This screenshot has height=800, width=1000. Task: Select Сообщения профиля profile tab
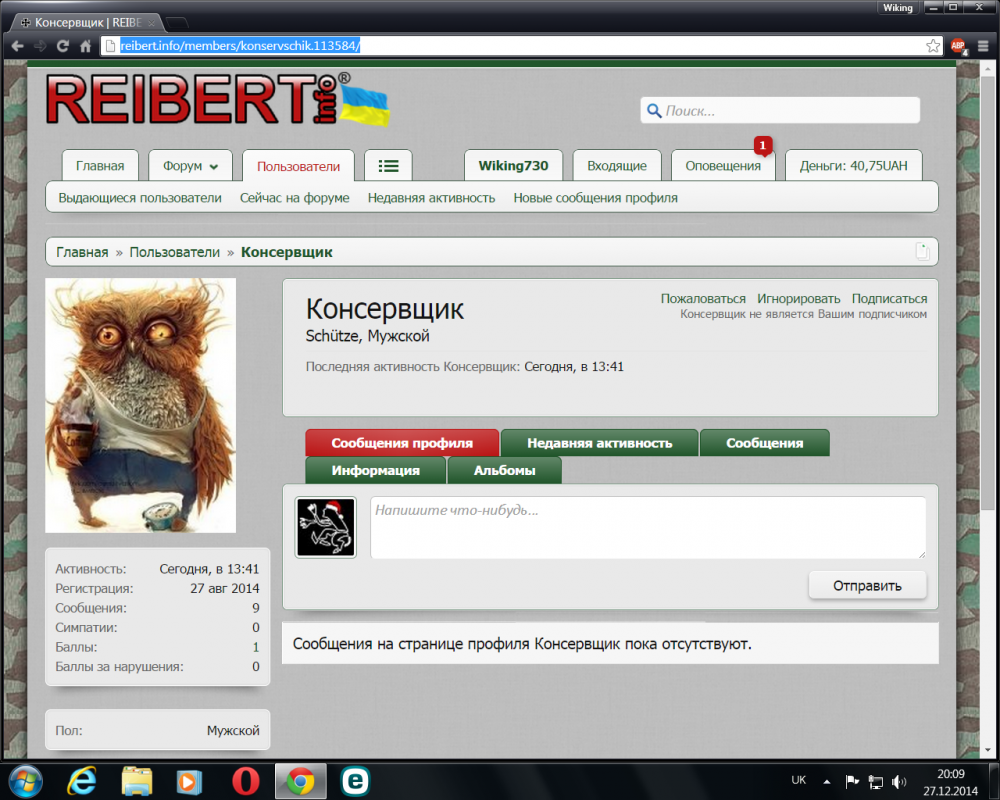pos(402,443)
